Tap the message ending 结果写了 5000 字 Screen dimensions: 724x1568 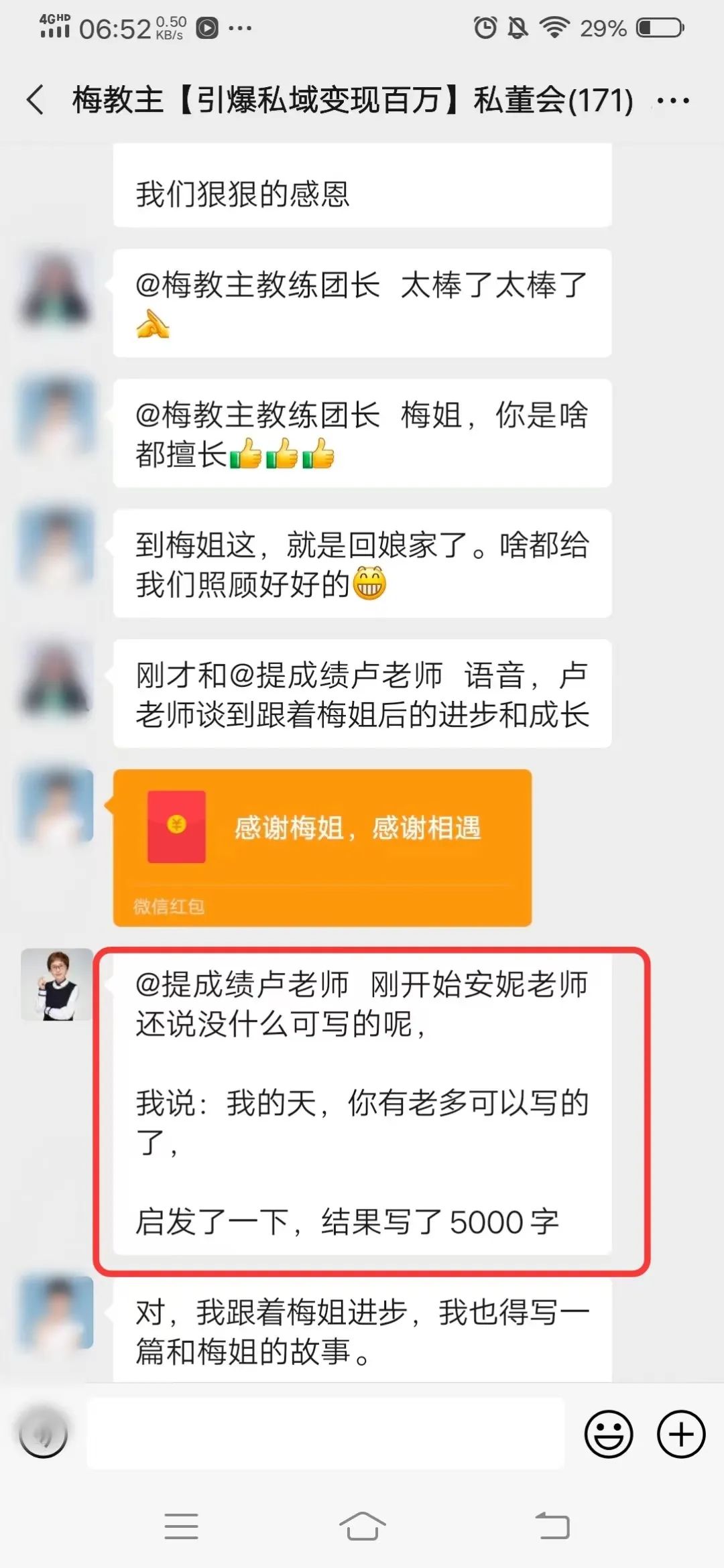click(362, 1102)
